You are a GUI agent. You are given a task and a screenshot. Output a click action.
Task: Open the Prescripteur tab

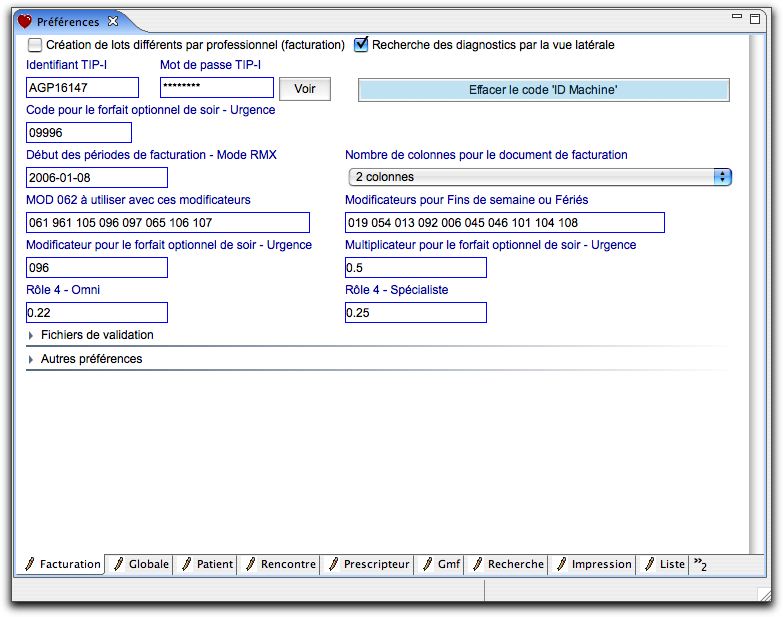click(376, 564)
